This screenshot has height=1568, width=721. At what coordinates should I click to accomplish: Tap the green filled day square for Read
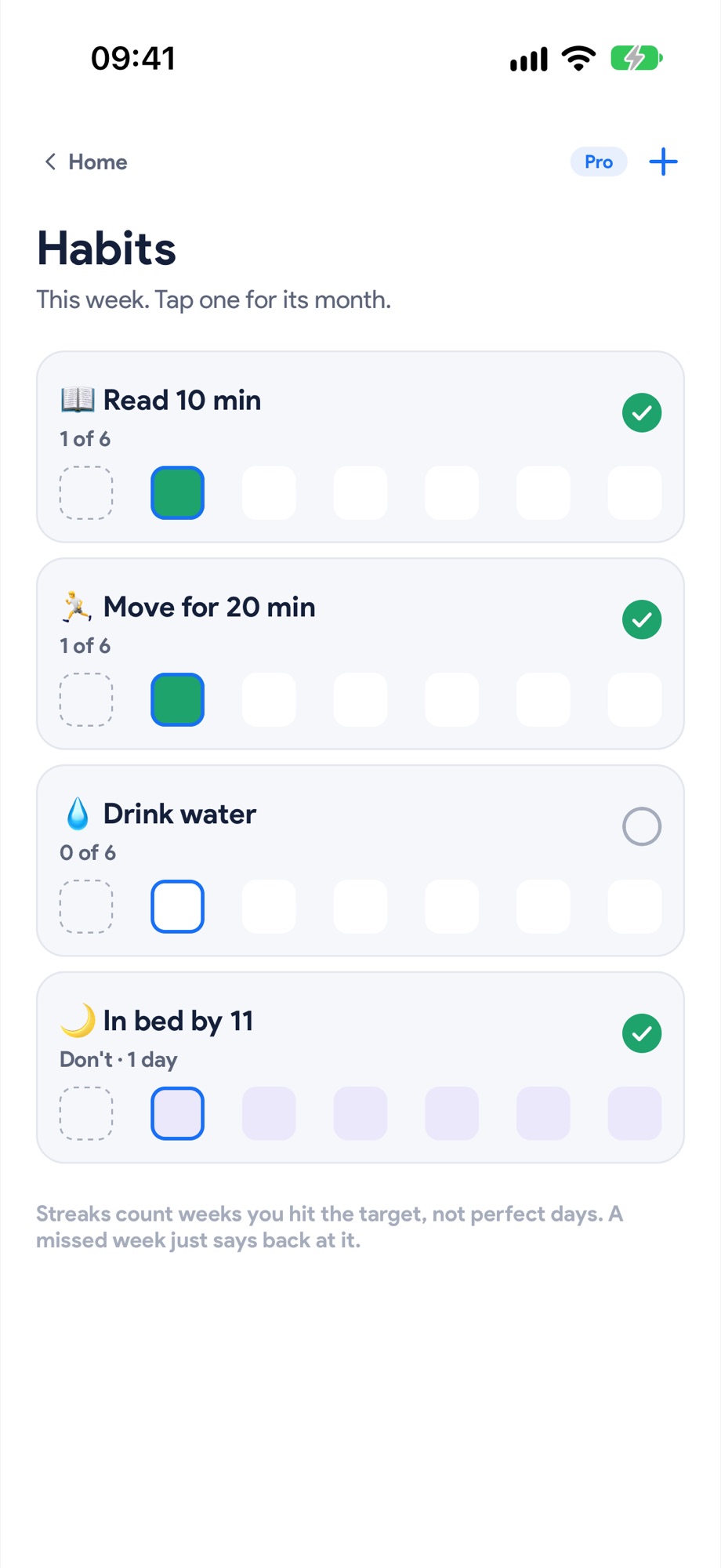178,493
